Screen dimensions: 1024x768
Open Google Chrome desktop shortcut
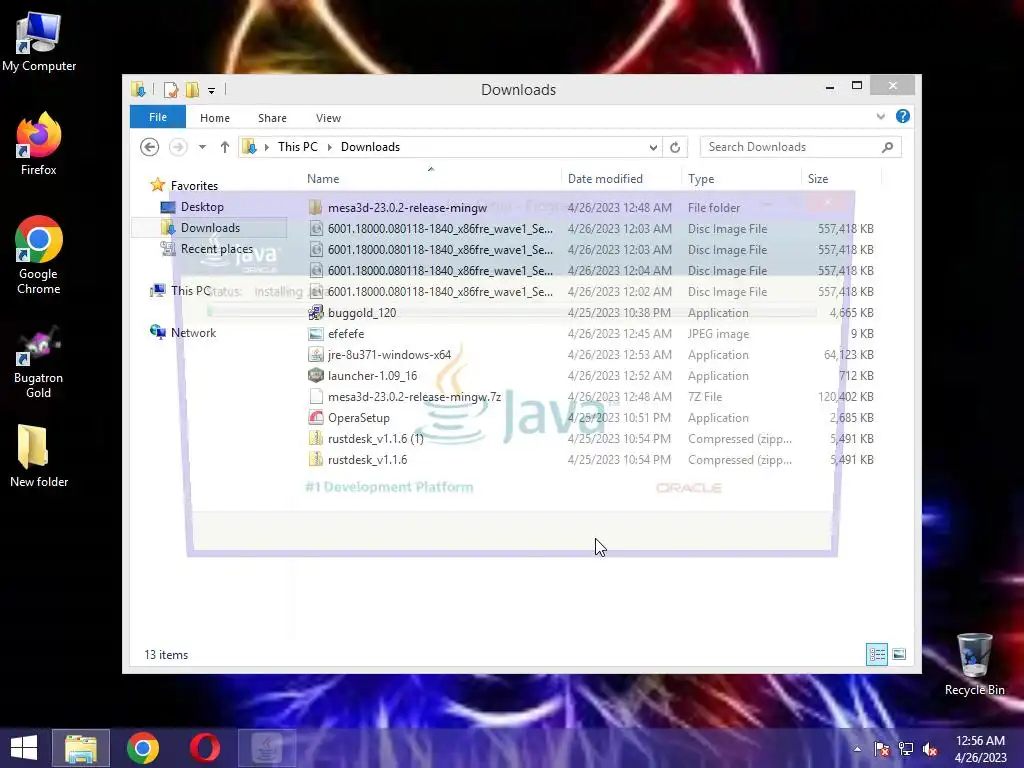click(x=39, y=255)
